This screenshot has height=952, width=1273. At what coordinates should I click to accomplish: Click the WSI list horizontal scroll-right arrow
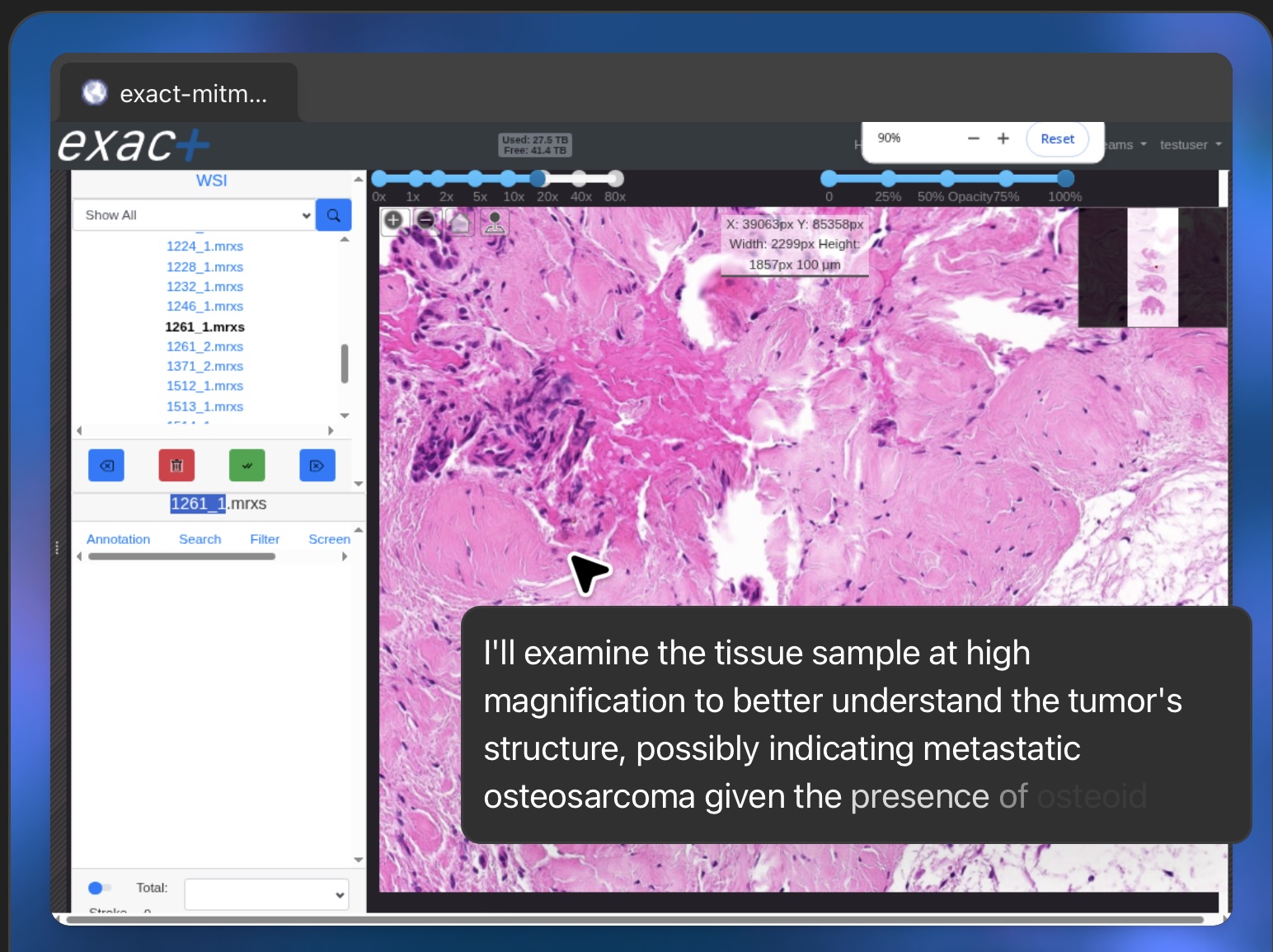[331, 430]
